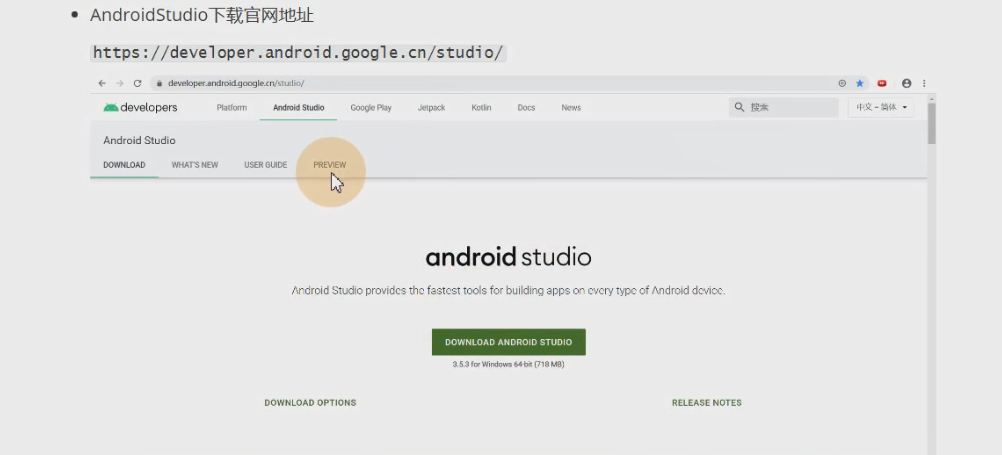Click the red extension icon in browser toolbar
The image size is (1002, 455).
(882, 83)
